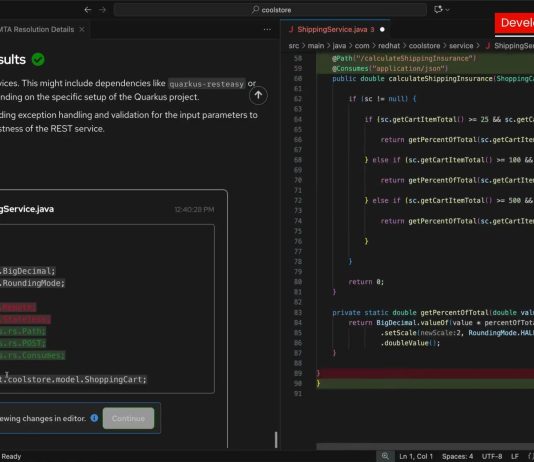Image resolution: width=534 pixels, height=462 pixels.
Task: Change encoding via UTF-8 status item
Action: tap(492, 456)
